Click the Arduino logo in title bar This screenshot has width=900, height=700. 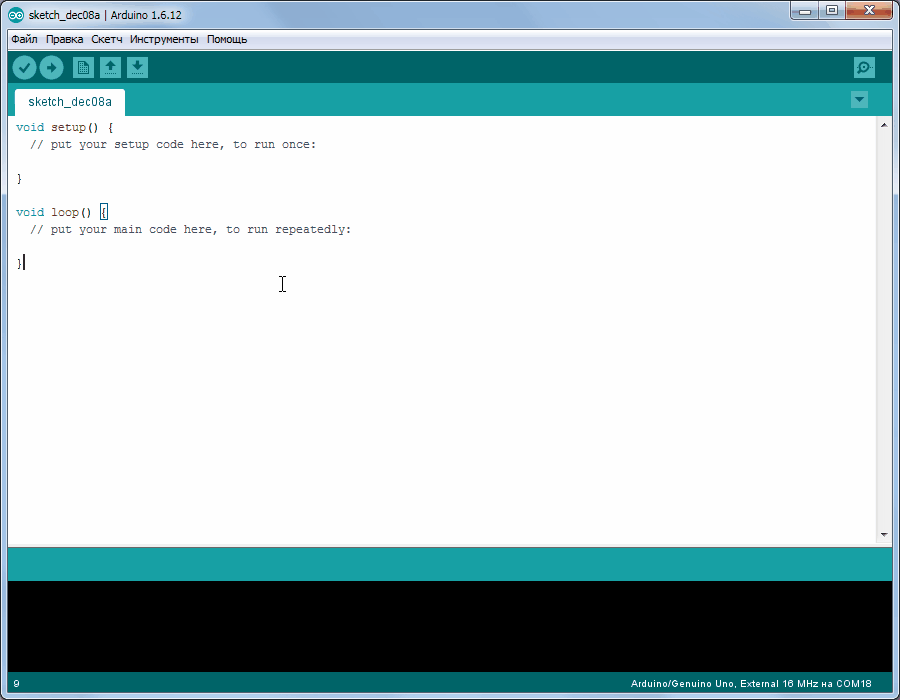point(16,15)
